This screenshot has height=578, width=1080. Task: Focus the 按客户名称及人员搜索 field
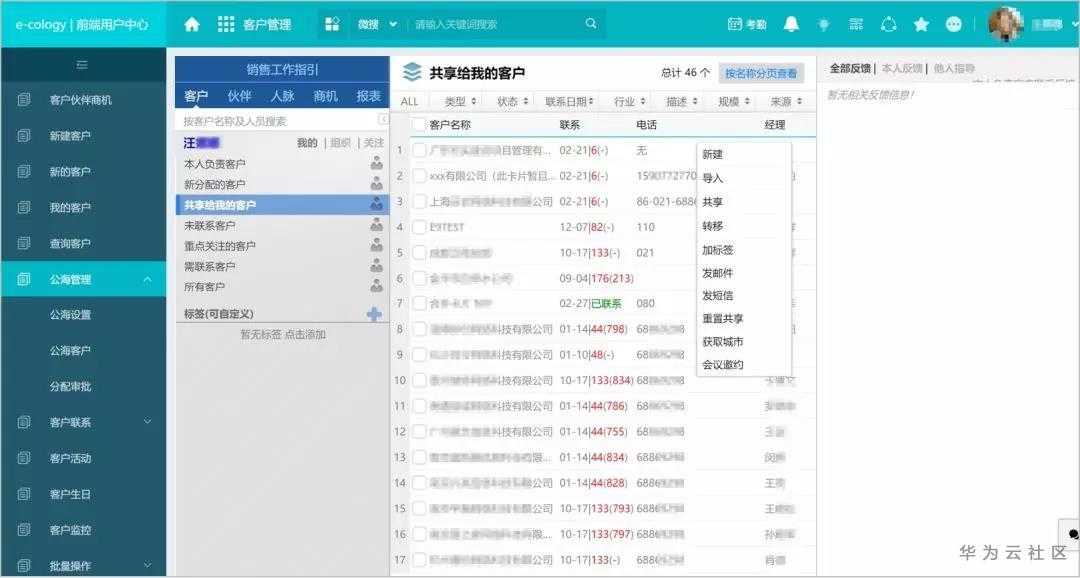pyautogui.click(x=279, y=121)
